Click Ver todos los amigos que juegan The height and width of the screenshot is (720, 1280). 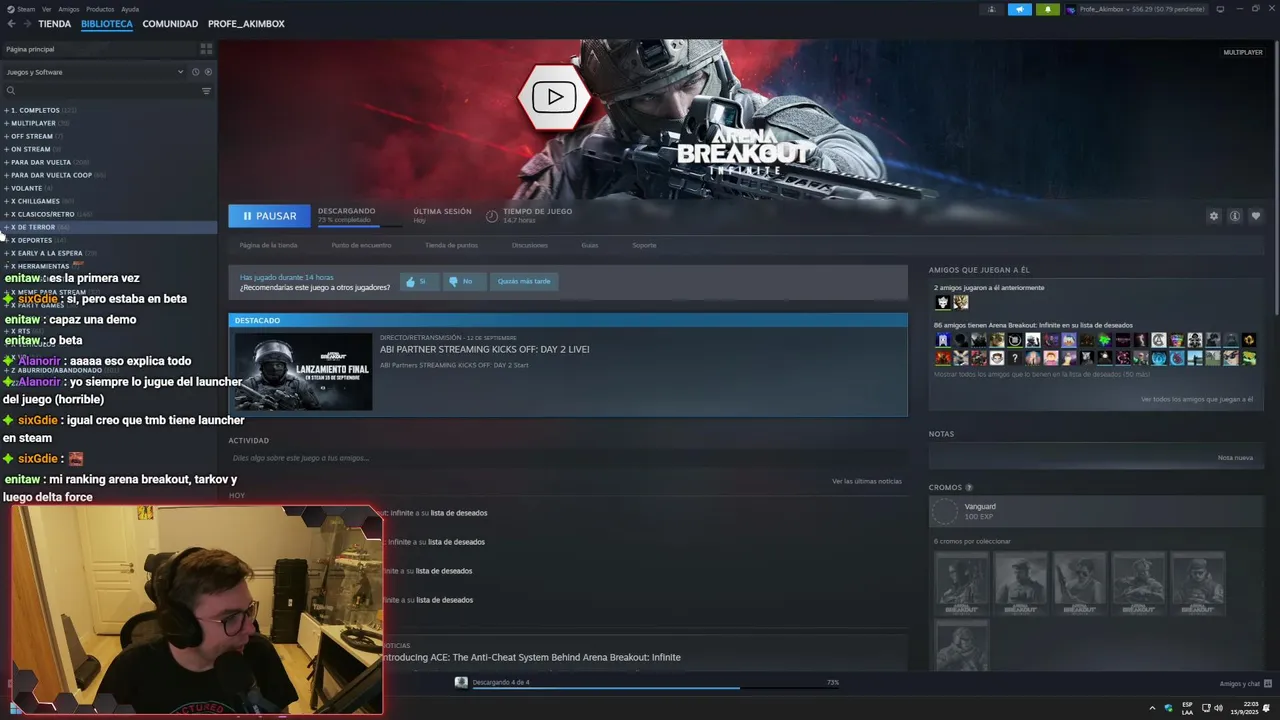1197,399
